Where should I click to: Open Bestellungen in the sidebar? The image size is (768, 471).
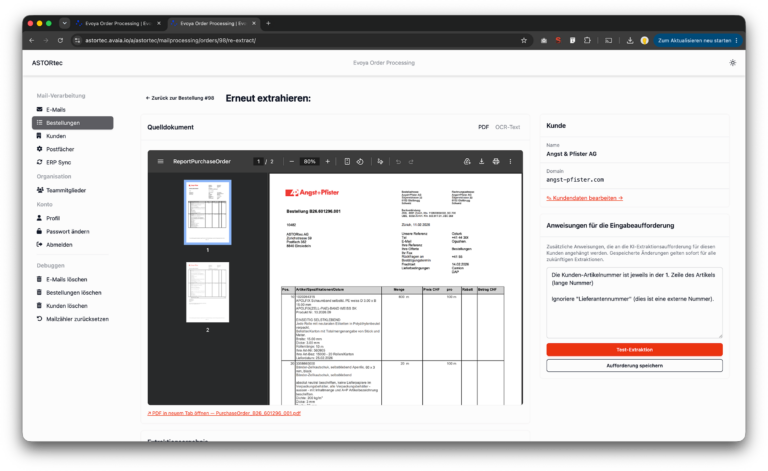[x=72, y=123]
